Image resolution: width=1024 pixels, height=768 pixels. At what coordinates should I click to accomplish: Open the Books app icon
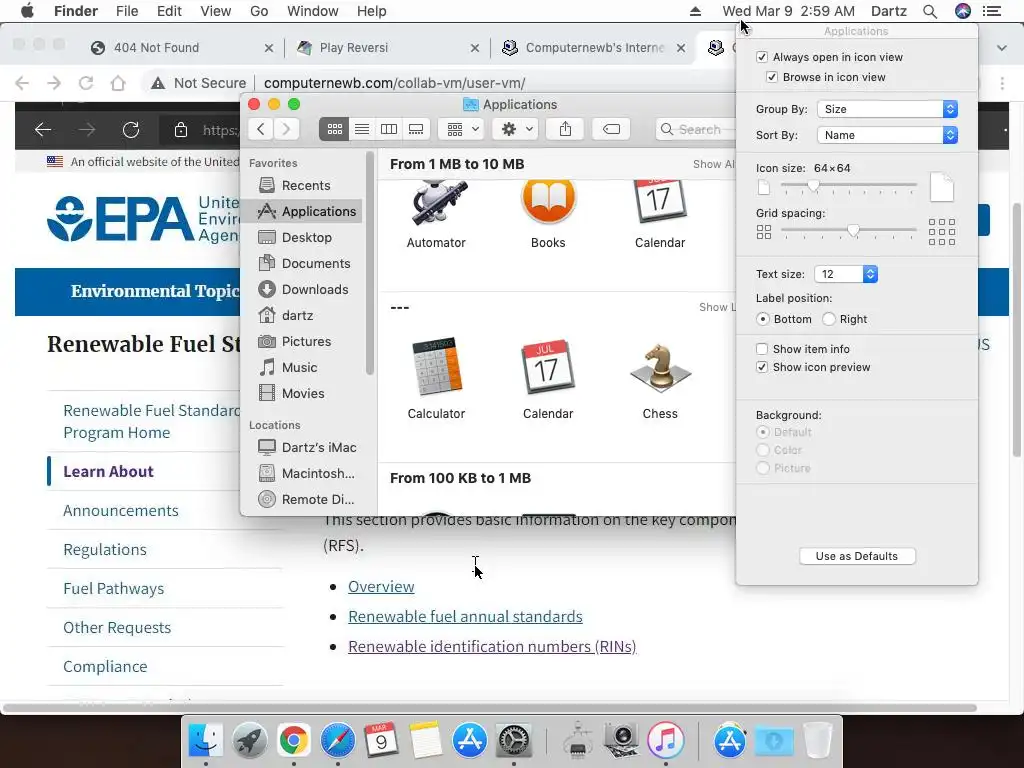[548, 202]
